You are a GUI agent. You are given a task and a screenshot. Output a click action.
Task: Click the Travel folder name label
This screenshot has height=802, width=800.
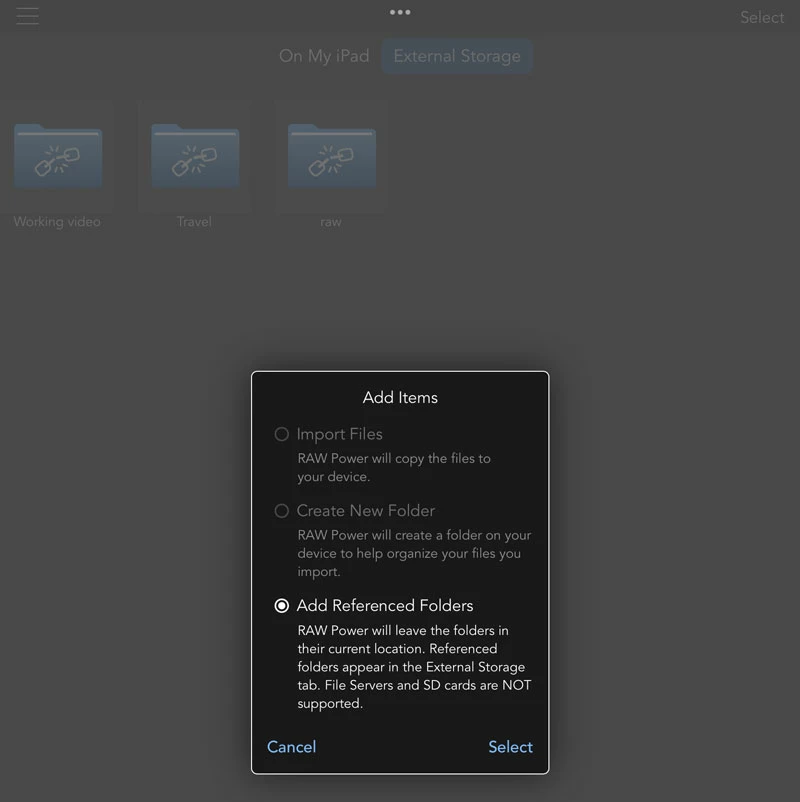(x=194, y=222)
